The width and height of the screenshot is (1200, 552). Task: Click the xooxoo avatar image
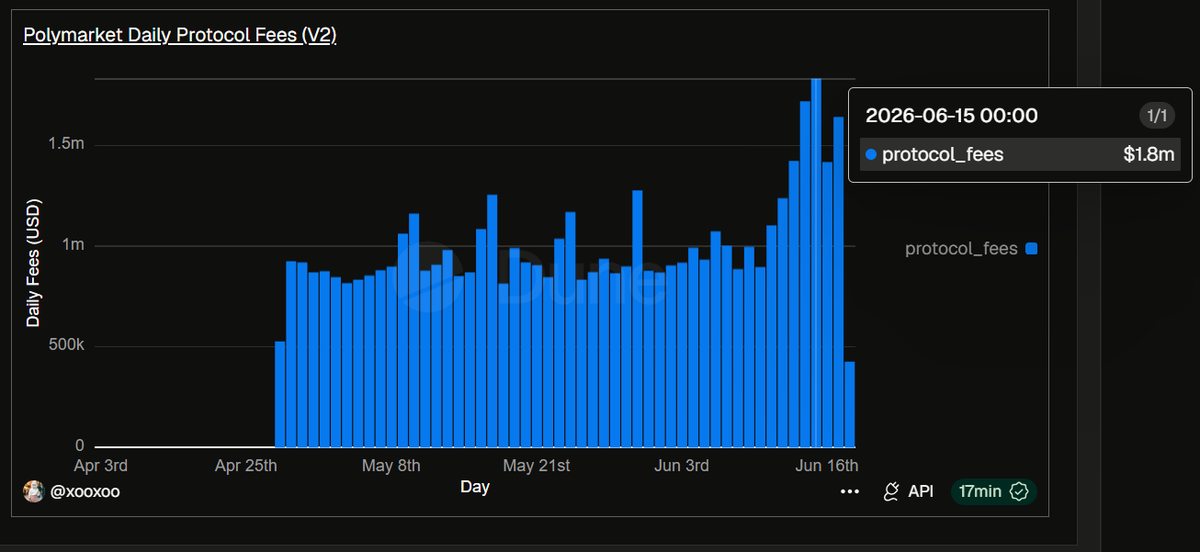pyautogui.click(x=34, y=491)
